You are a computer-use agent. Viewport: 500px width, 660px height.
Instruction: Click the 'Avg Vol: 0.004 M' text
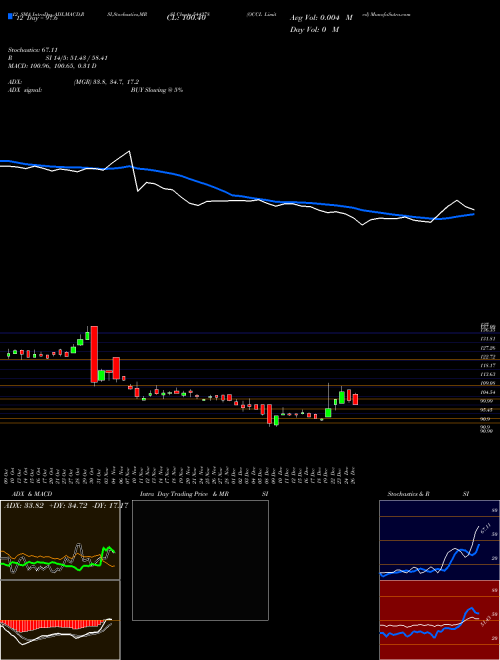(x=321, y=18)
